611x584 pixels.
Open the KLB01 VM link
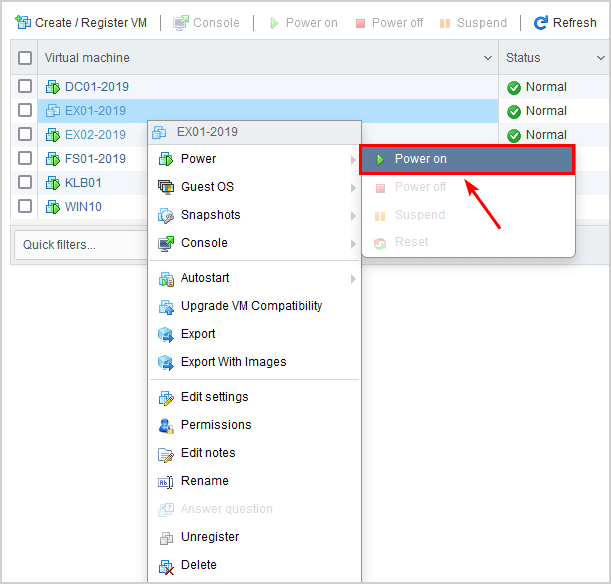[x=83, y=182]
